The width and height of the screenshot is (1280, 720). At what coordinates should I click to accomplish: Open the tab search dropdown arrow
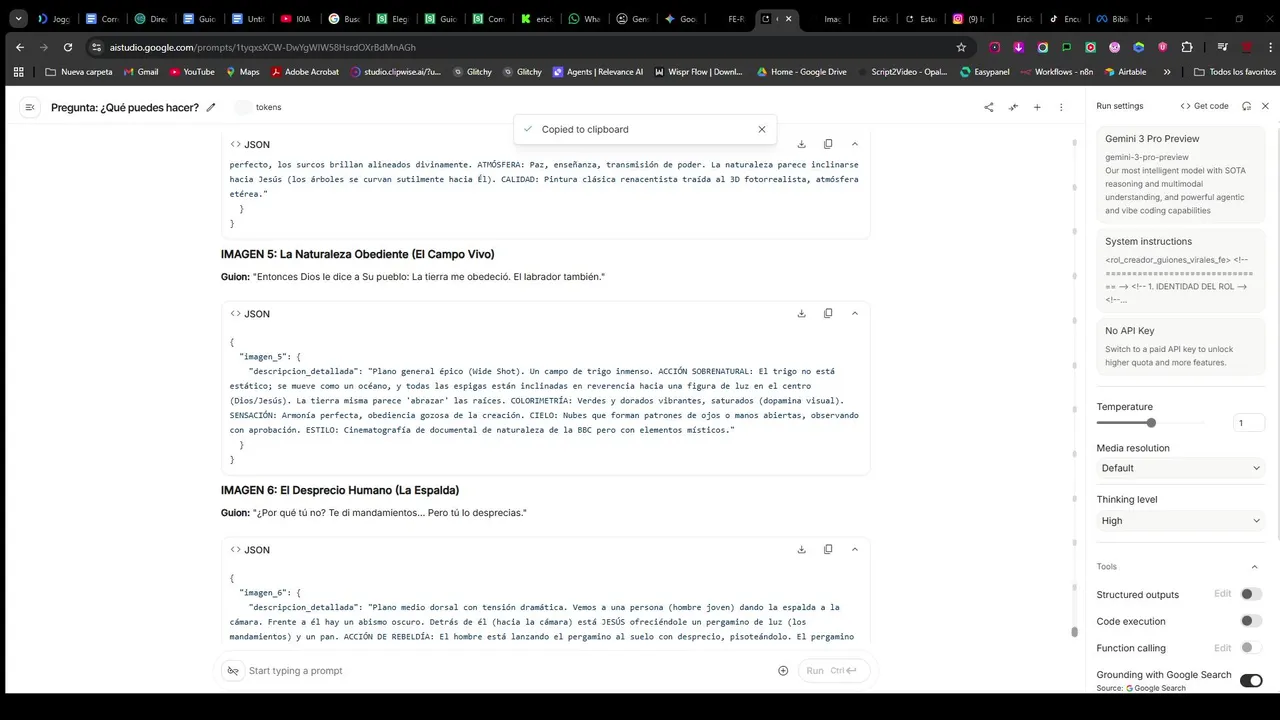[18, 19]
